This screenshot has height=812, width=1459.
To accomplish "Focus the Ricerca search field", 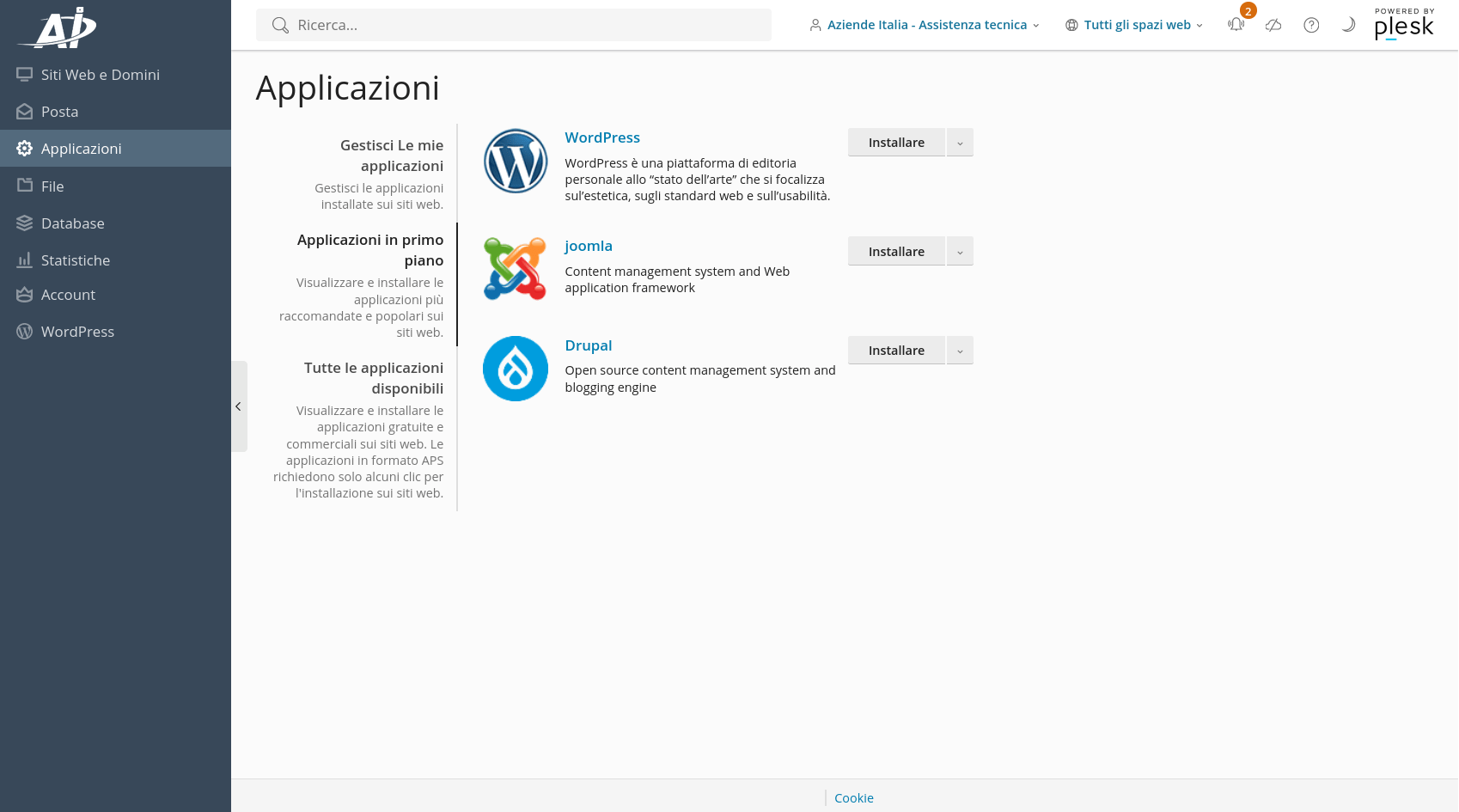I will point(514,25).
